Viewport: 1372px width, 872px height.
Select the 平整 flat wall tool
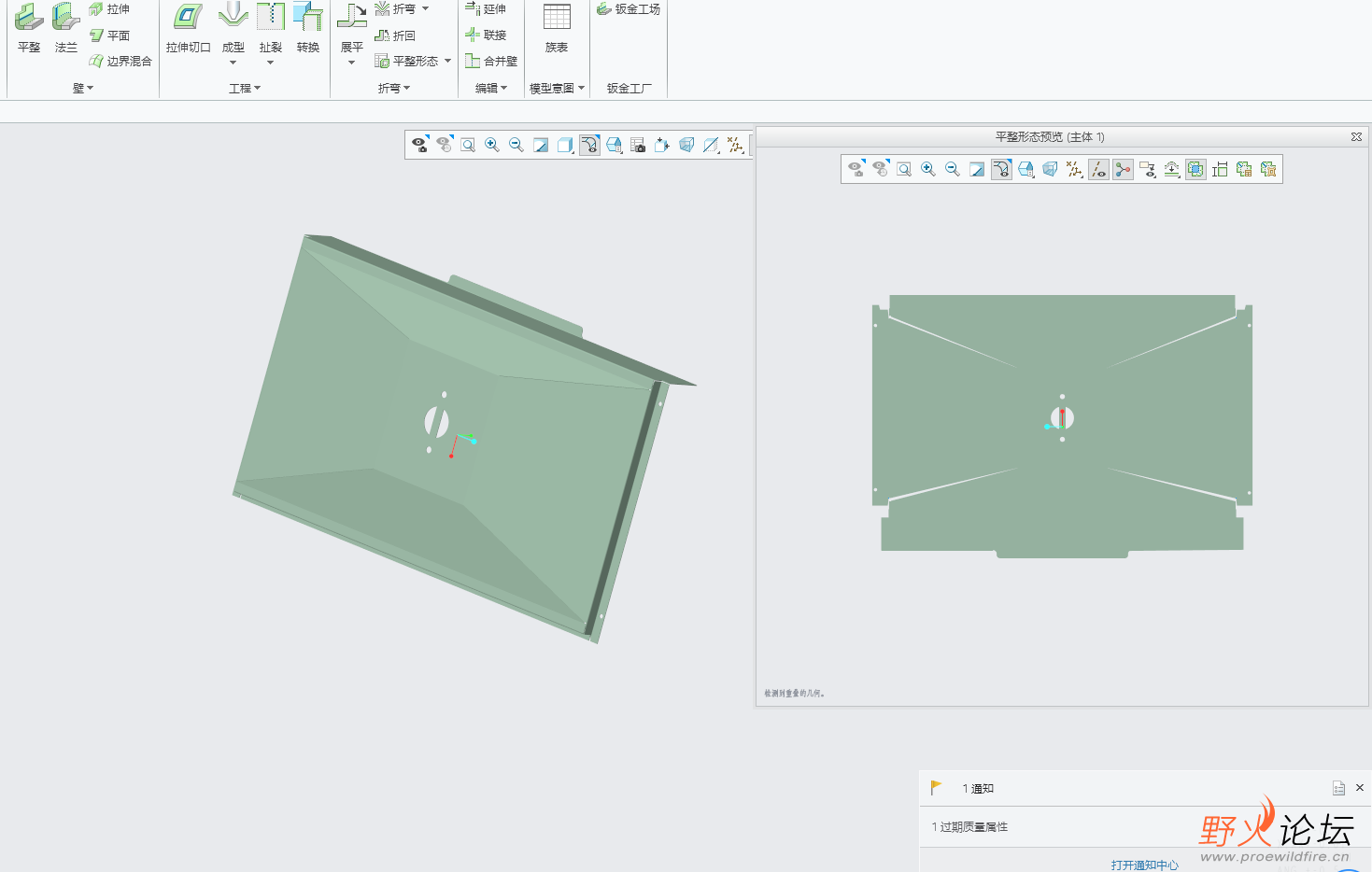click(29, 28)
